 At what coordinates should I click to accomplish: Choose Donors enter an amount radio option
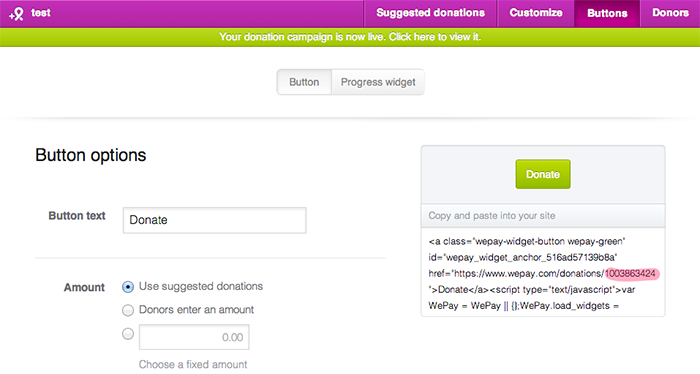pos(128,310)
